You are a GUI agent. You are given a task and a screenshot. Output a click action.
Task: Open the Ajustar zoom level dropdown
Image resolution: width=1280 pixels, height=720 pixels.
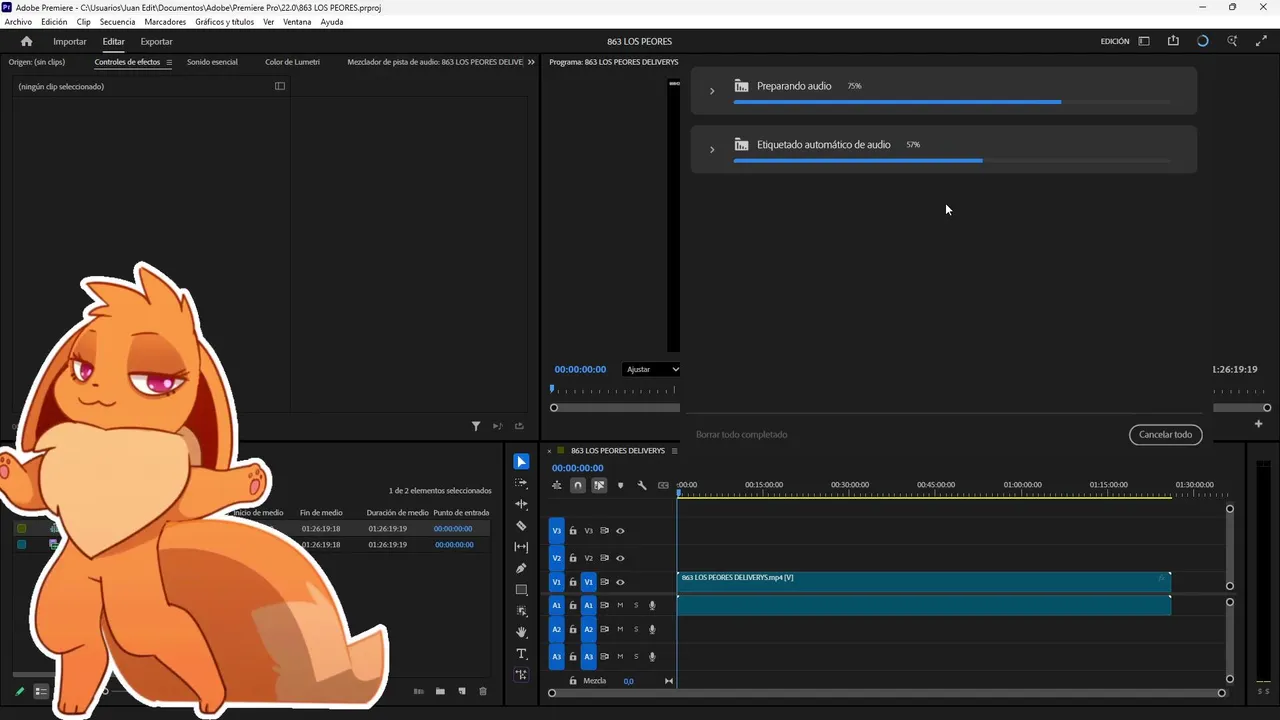pyautogui.click(x=652, y=369)
